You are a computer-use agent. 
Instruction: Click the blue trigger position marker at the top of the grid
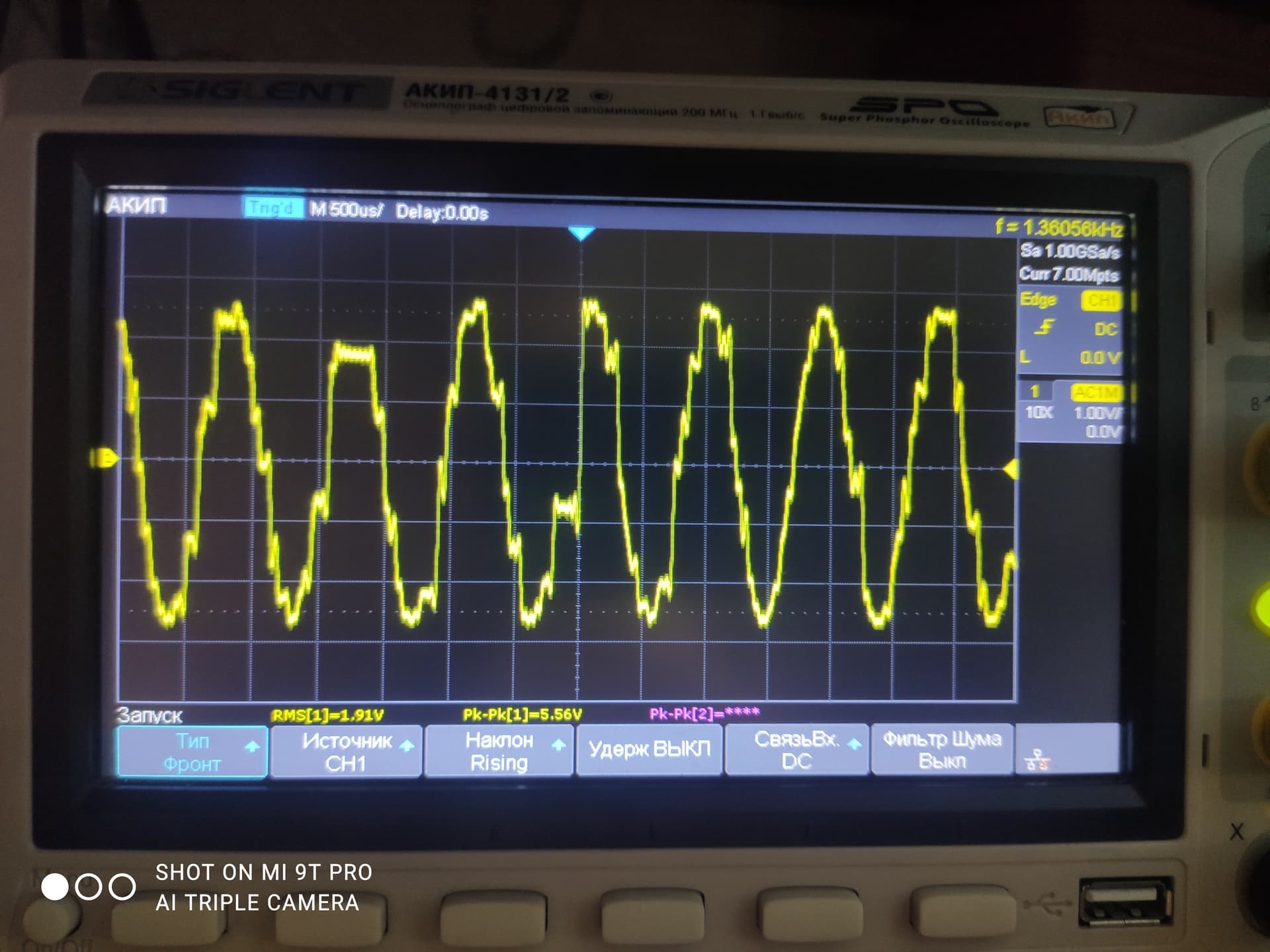click(x=581, y=233)
